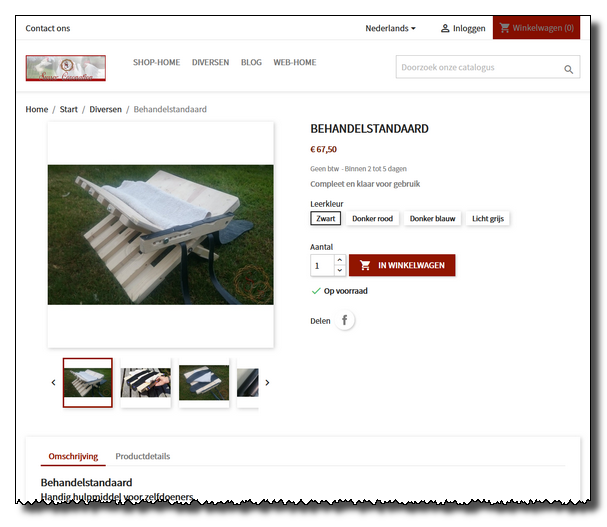Select the first product thumbnail on grass
The height and width of the screenshot is (527, 607).
pos(88,383)
